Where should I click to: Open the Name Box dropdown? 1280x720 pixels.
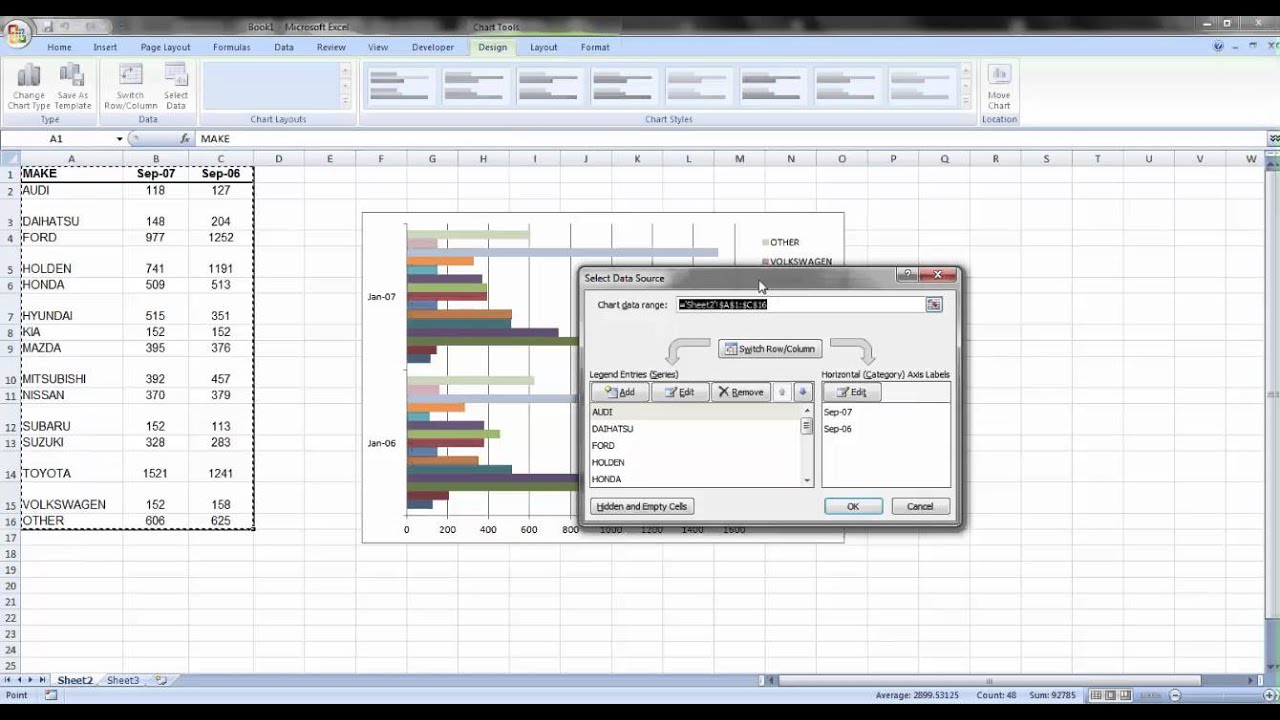point(119,139)
